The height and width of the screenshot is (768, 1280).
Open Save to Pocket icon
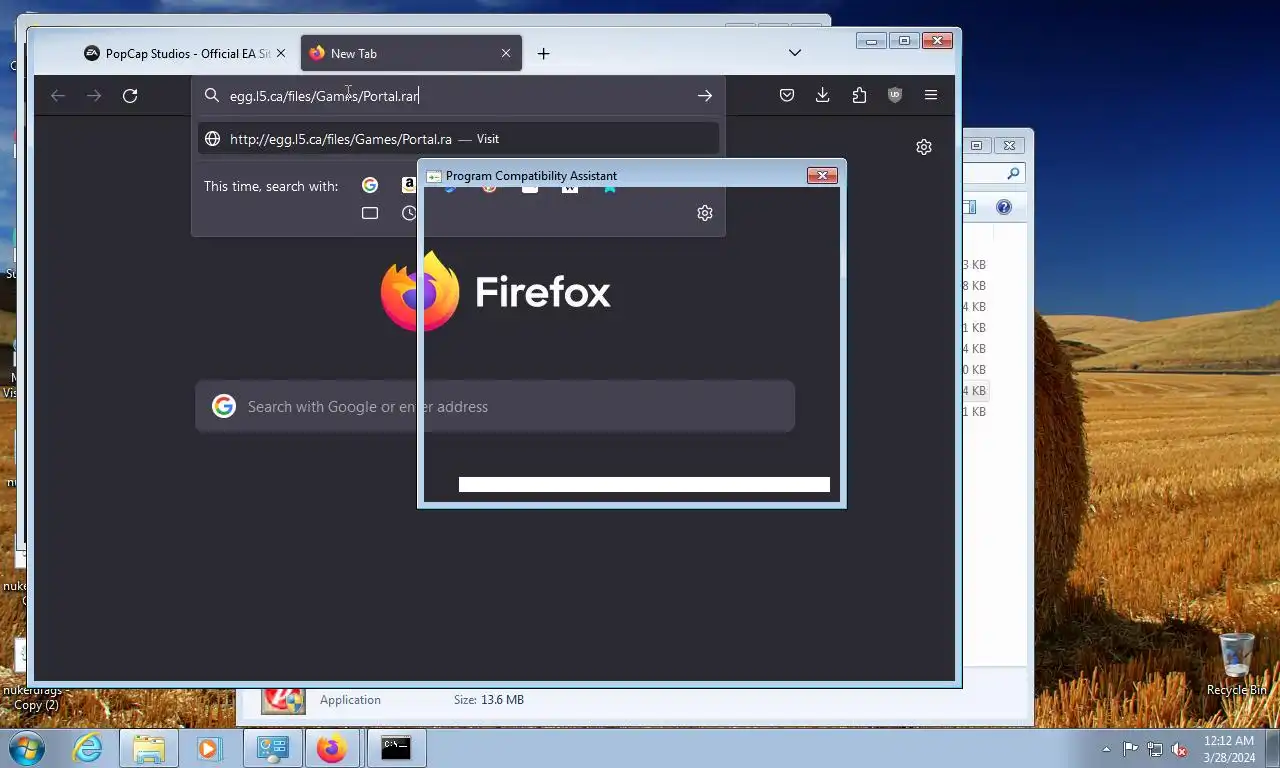(x=787, y=95)
